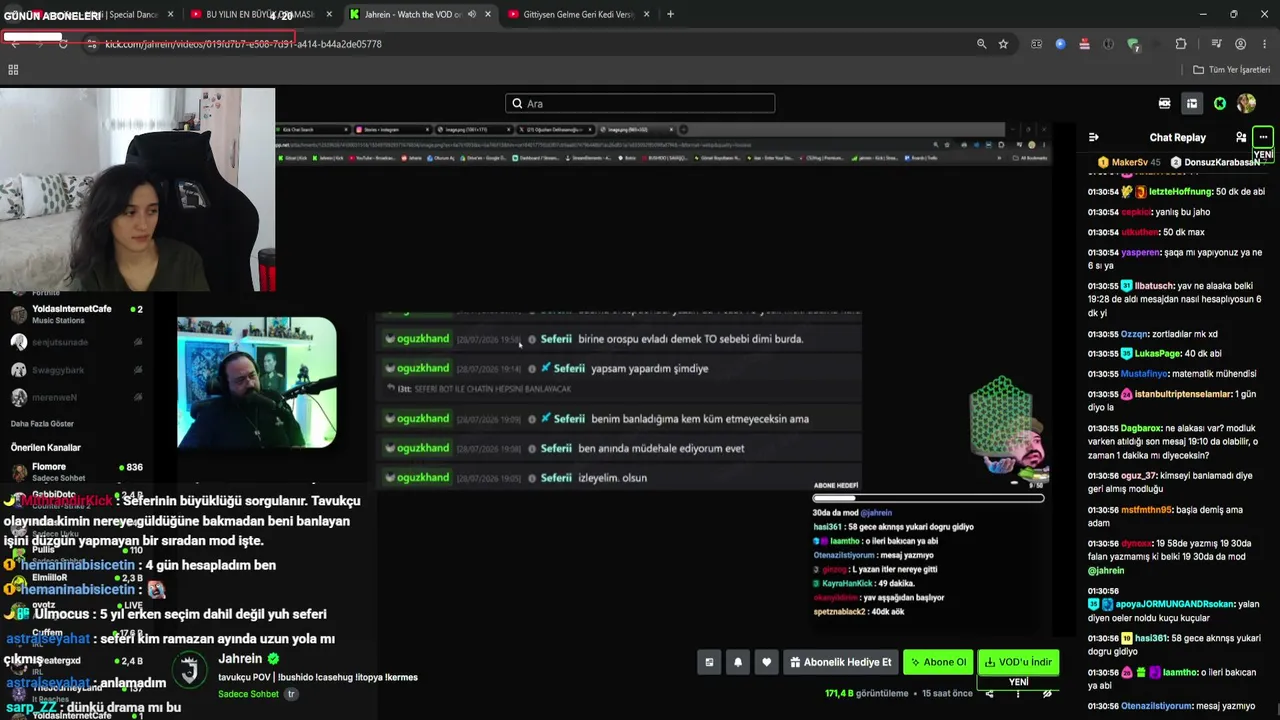The width and height of the screenshot is (1280, 720).
Task: Click Abonelik Hediye Et button
Action: click(x=840, y=662)
